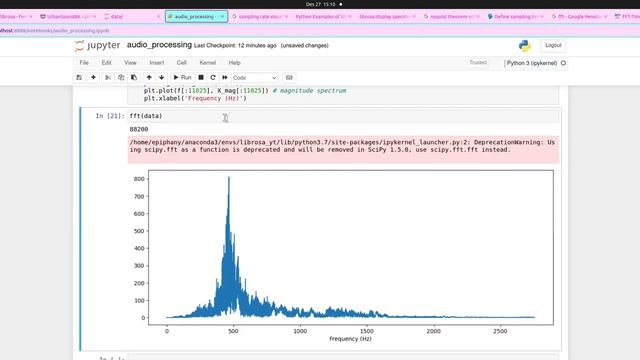This screenshot has height=360, width=640.
Task: Click the plt.xlabel code line above
Action: (195, 98)
